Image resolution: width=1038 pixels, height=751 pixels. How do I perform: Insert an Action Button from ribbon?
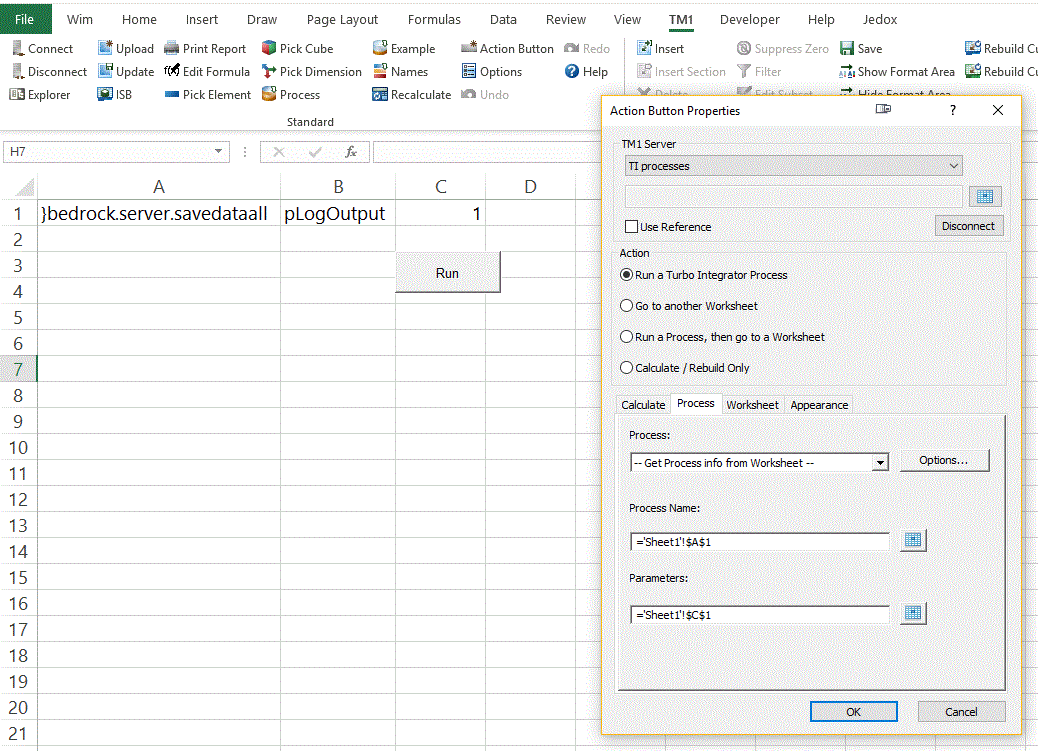click(508, 48)
